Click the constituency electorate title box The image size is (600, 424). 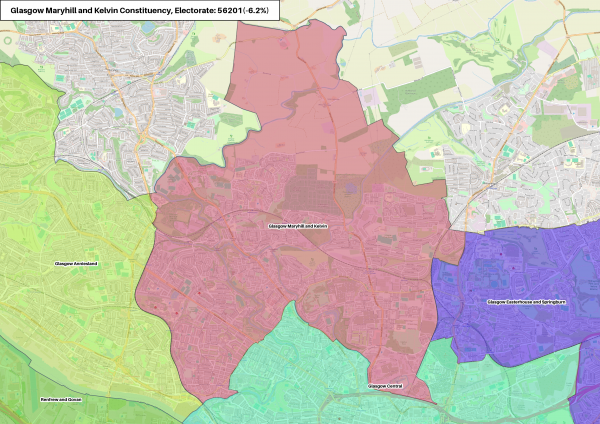140,10
